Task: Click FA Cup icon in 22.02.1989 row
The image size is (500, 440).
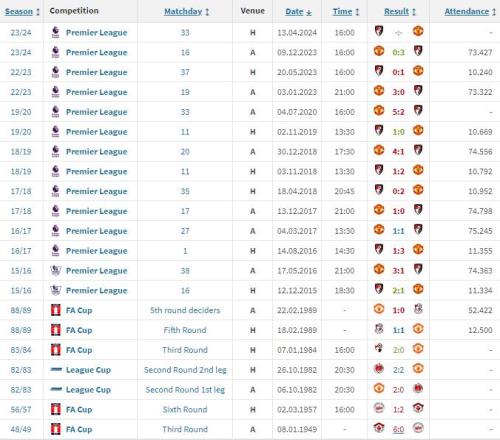Action: 55,310
